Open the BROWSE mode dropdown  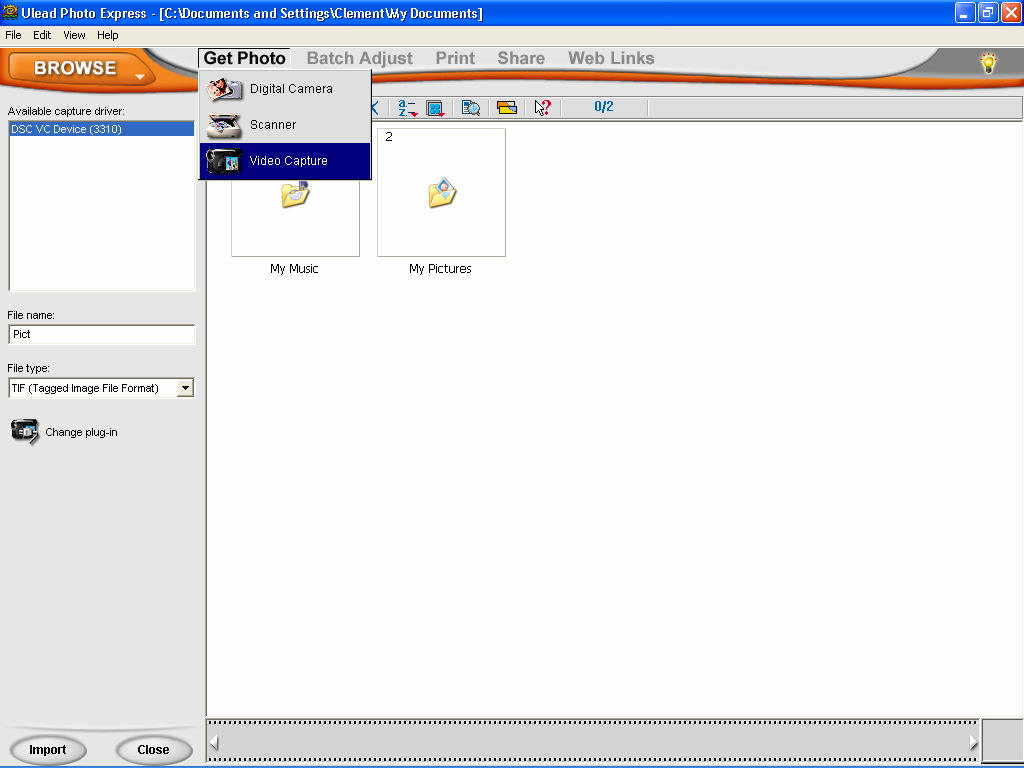tap(81, 68)
